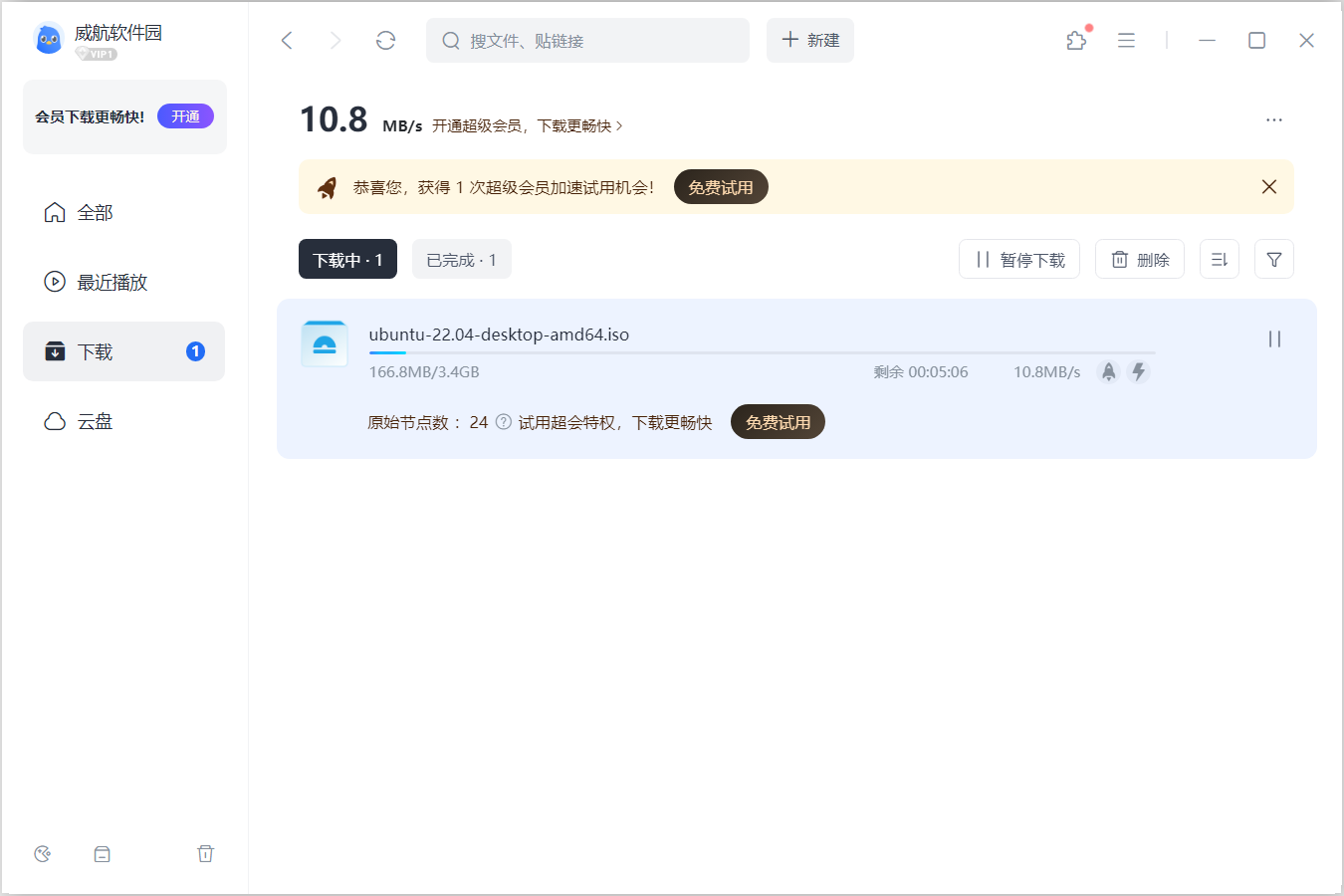
Task: Click the refresh icon in top toolbar
Action: 385,40
